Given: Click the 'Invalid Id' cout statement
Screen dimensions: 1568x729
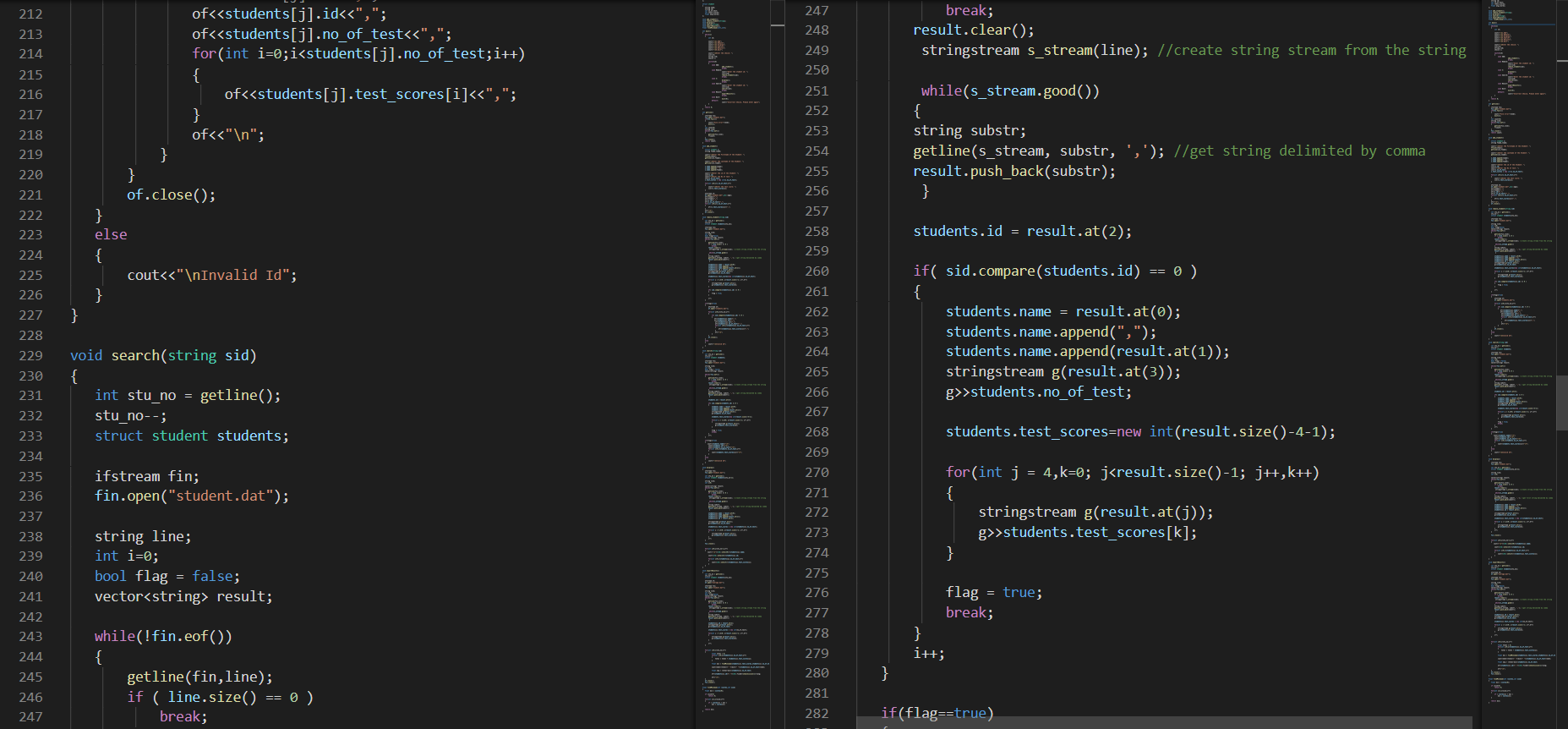Looking at the screenshot, I should (x=212, y=275).
